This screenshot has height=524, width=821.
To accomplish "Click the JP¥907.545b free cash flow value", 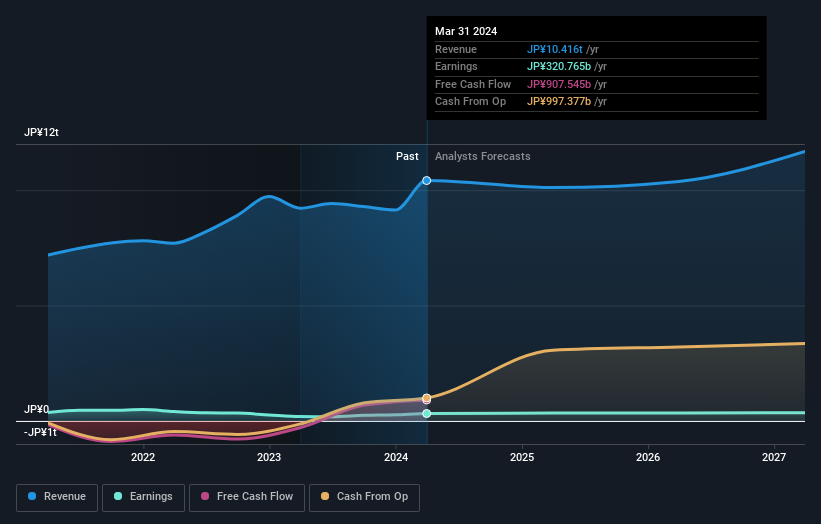I will pos(559,84).
